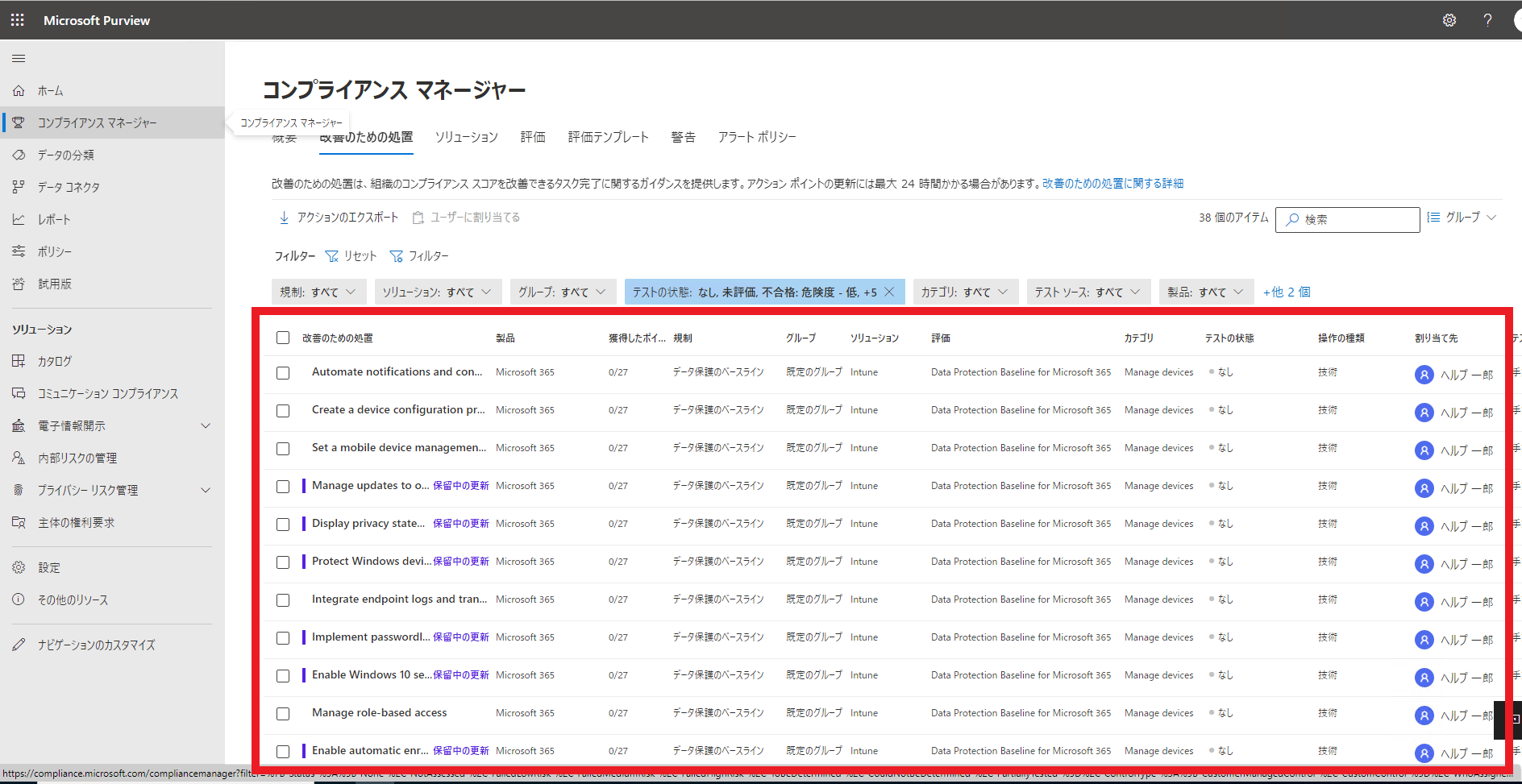The image size is (1522, 784).
Task: Click the ホーム home icon
Action: [x=19, y=91]
